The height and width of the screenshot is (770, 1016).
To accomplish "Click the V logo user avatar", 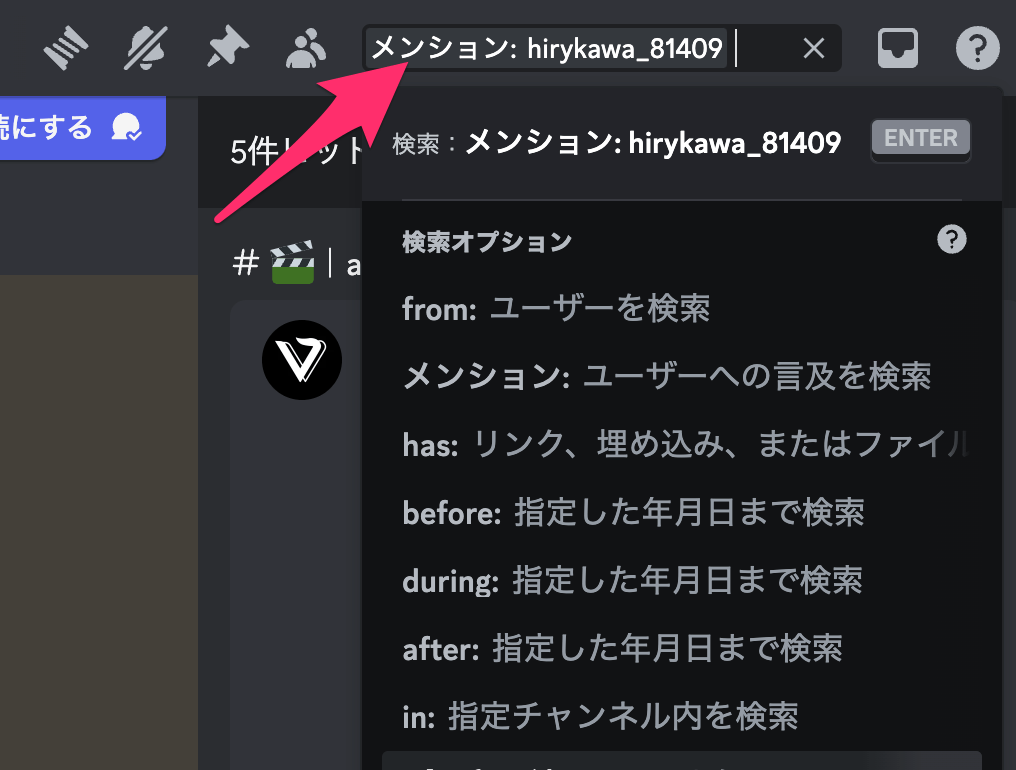I will [302, 360].
